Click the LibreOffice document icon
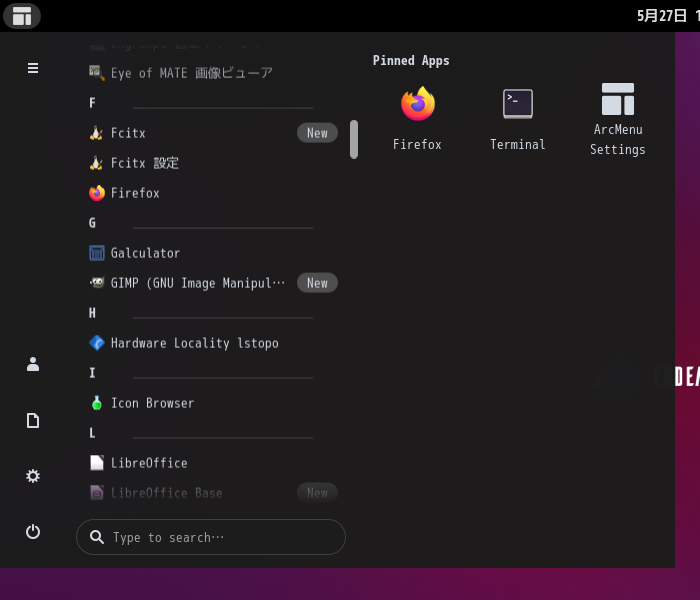 96,462
